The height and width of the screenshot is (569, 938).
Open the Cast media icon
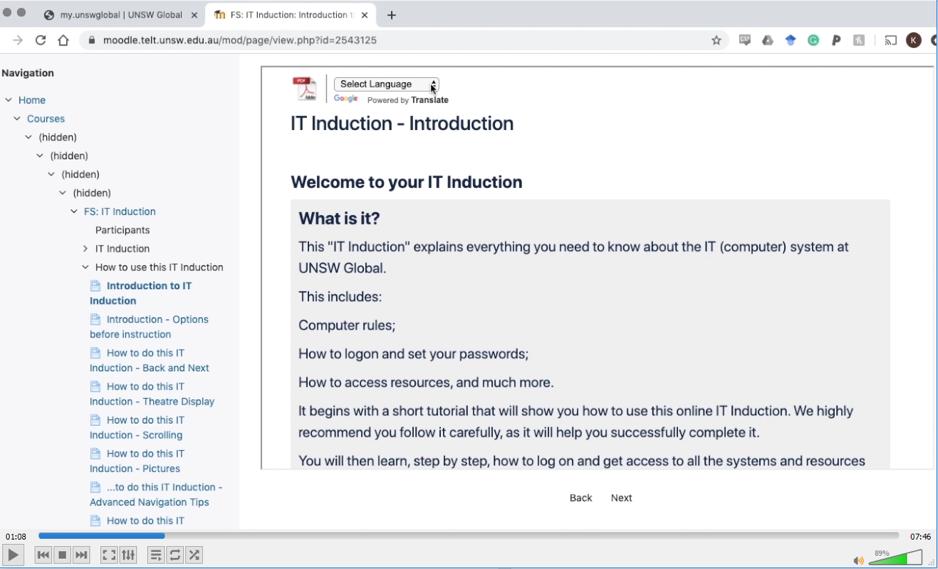tap(891, 40)
